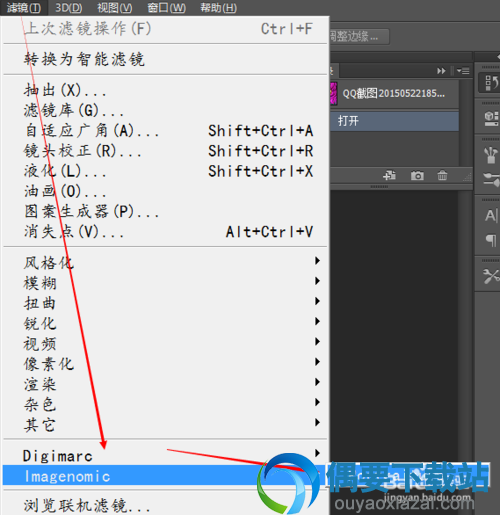This screenshot has height=515, width=500.
Task: Open the History panel dock icon
Action: pos(491,82)
